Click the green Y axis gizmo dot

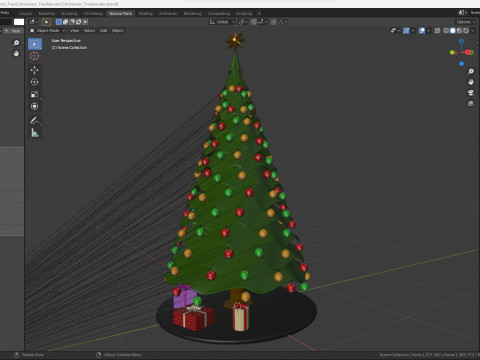(x=452, y=52)
